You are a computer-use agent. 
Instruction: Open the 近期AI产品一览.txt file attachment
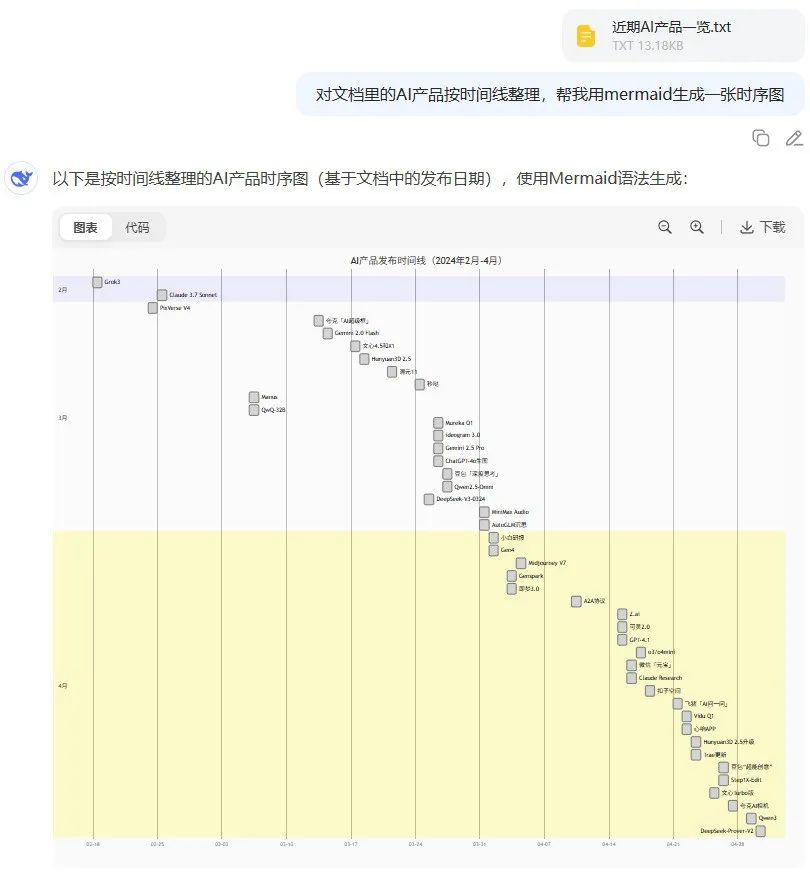point(683,36)
